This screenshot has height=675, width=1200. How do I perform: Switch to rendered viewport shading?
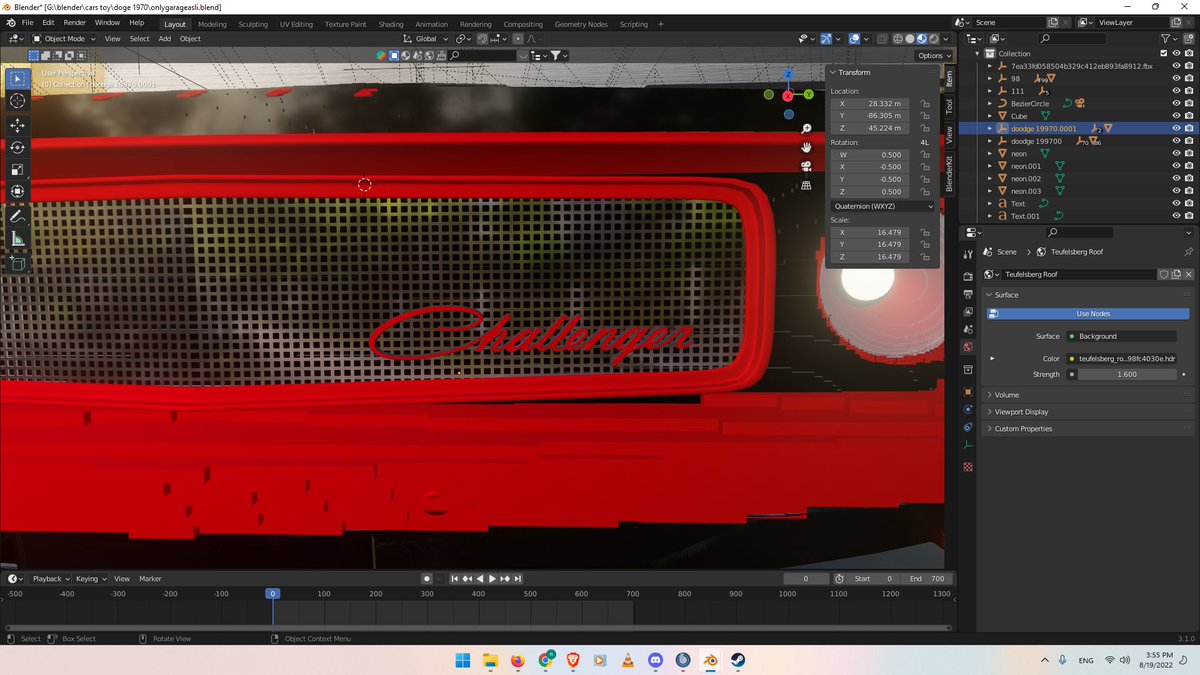point(933,39)
